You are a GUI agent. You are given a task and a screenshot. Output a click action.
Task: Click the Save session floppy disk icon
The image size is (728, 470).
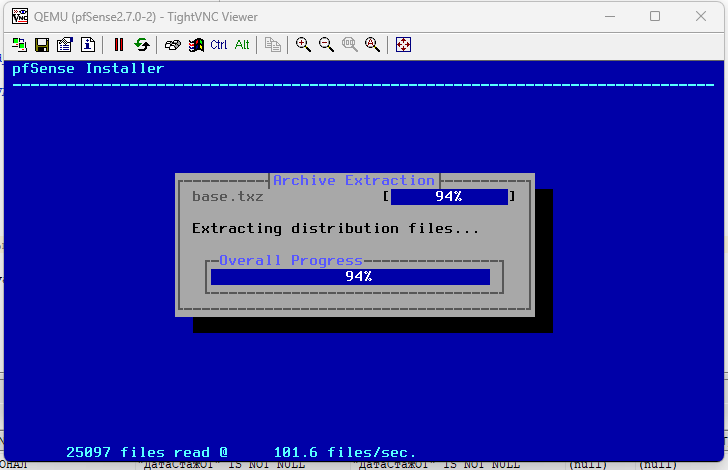coord(42,45)
